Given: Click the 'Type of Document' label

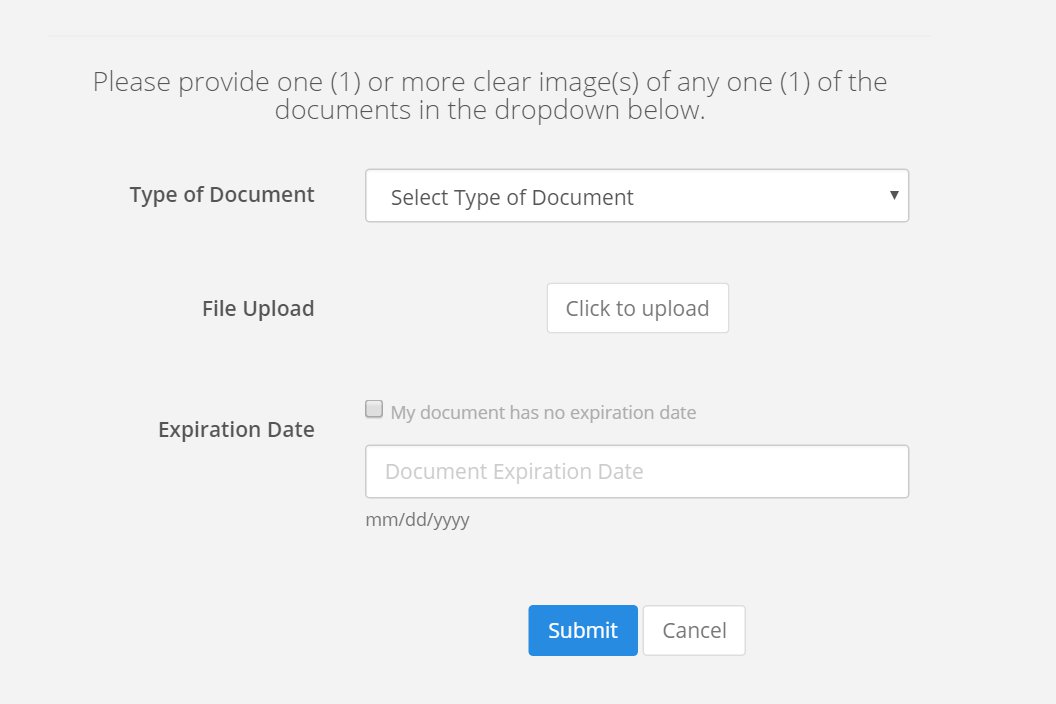Looking at the screenshot, I should coord(222,195).
